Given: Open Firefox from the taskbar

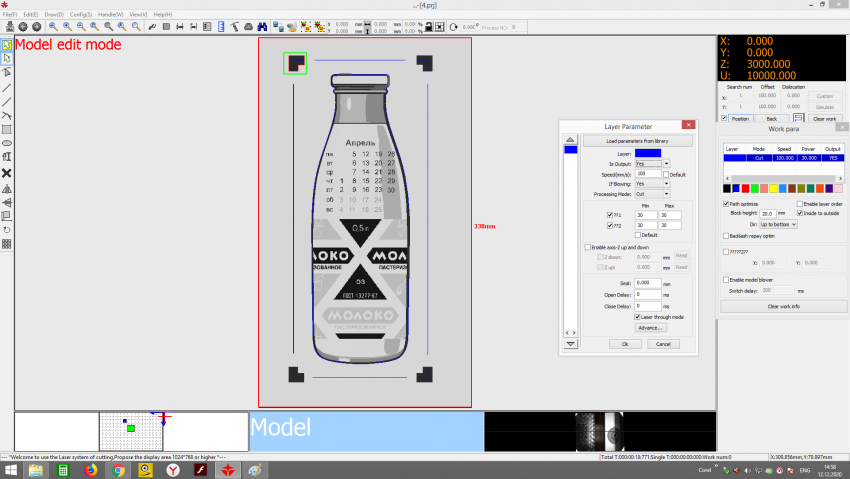Looking at the screenshot, I should (90, 469).
